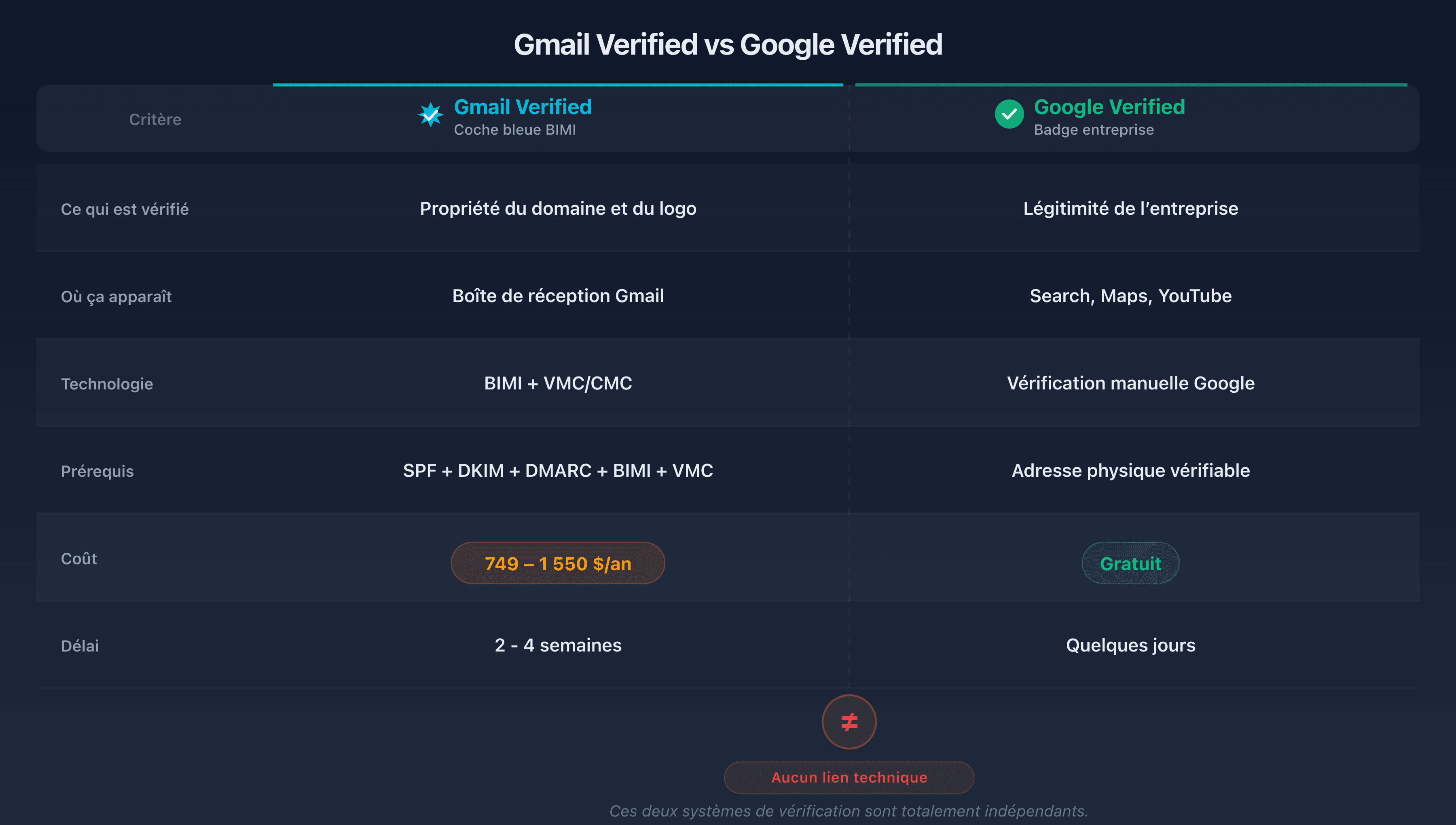Collapse the Technologie row
1456x825 pixels.
(x=106, y=384)
